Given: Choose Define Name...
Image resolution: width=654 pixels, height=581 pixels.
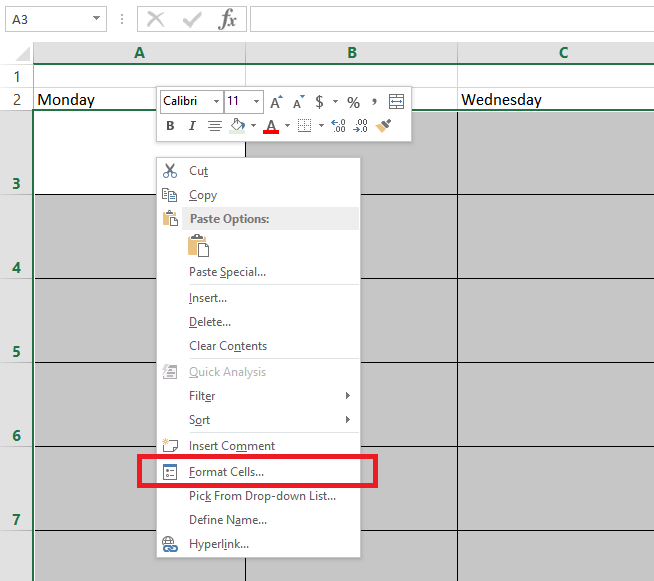Looking at the screenshot, I should [x=258, y=520].
